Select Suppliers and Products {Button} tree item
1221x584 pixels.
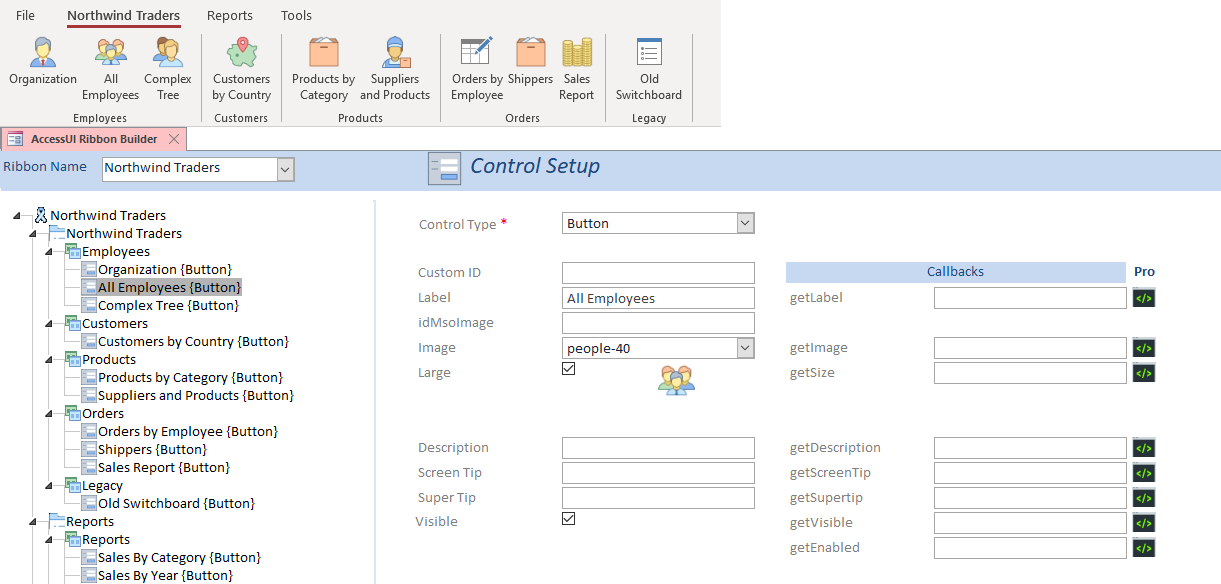point(196,396)
